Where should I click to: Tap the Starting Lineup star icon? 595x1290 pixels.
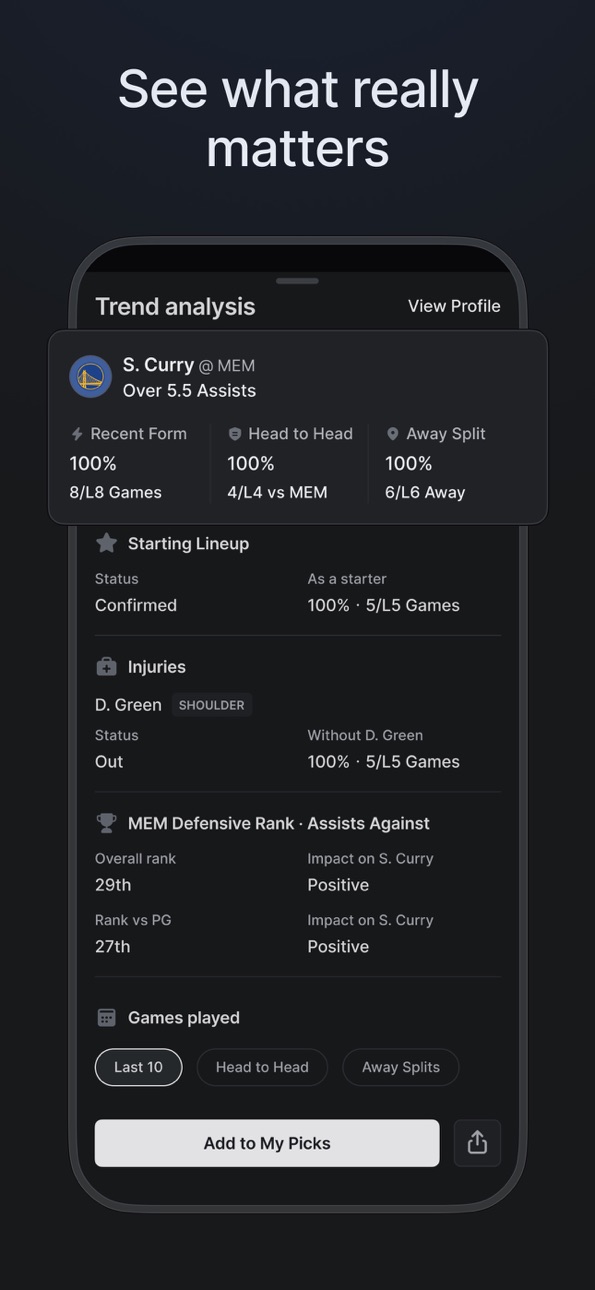(x=106, y=543)
